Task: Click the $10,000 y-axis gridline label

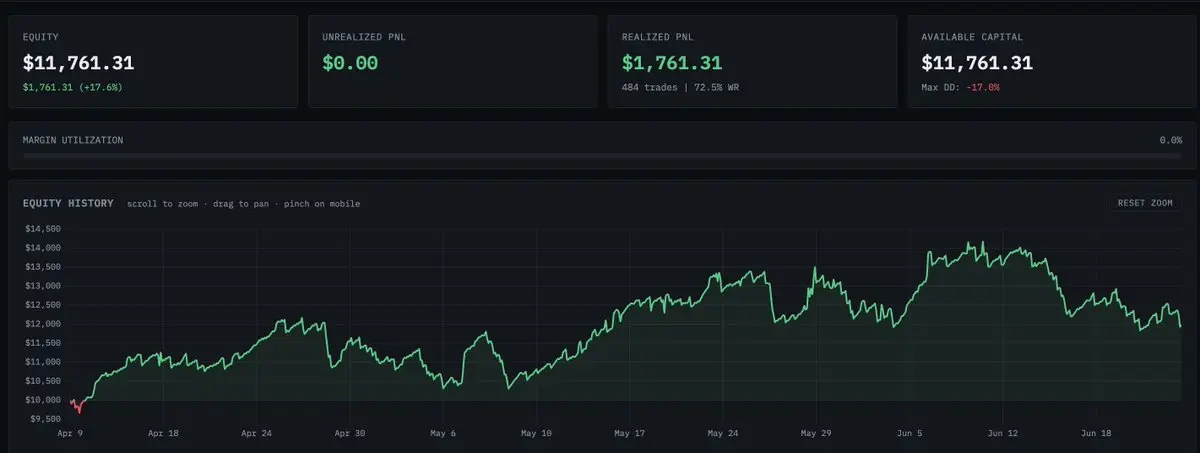Action: 42,400
